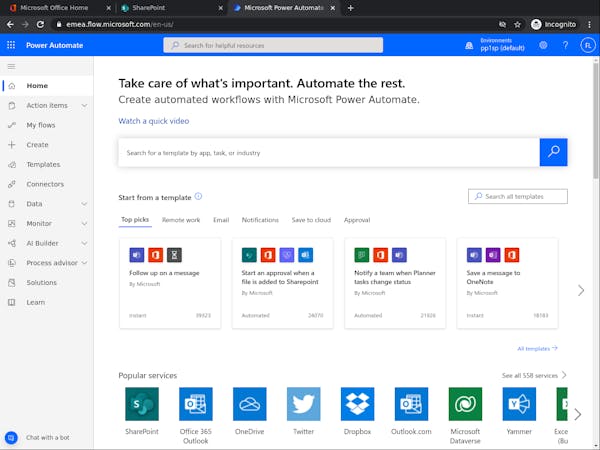Screen dimensions: 600x450
Task: Open the settings gear in header
Action: click(543, 45)
